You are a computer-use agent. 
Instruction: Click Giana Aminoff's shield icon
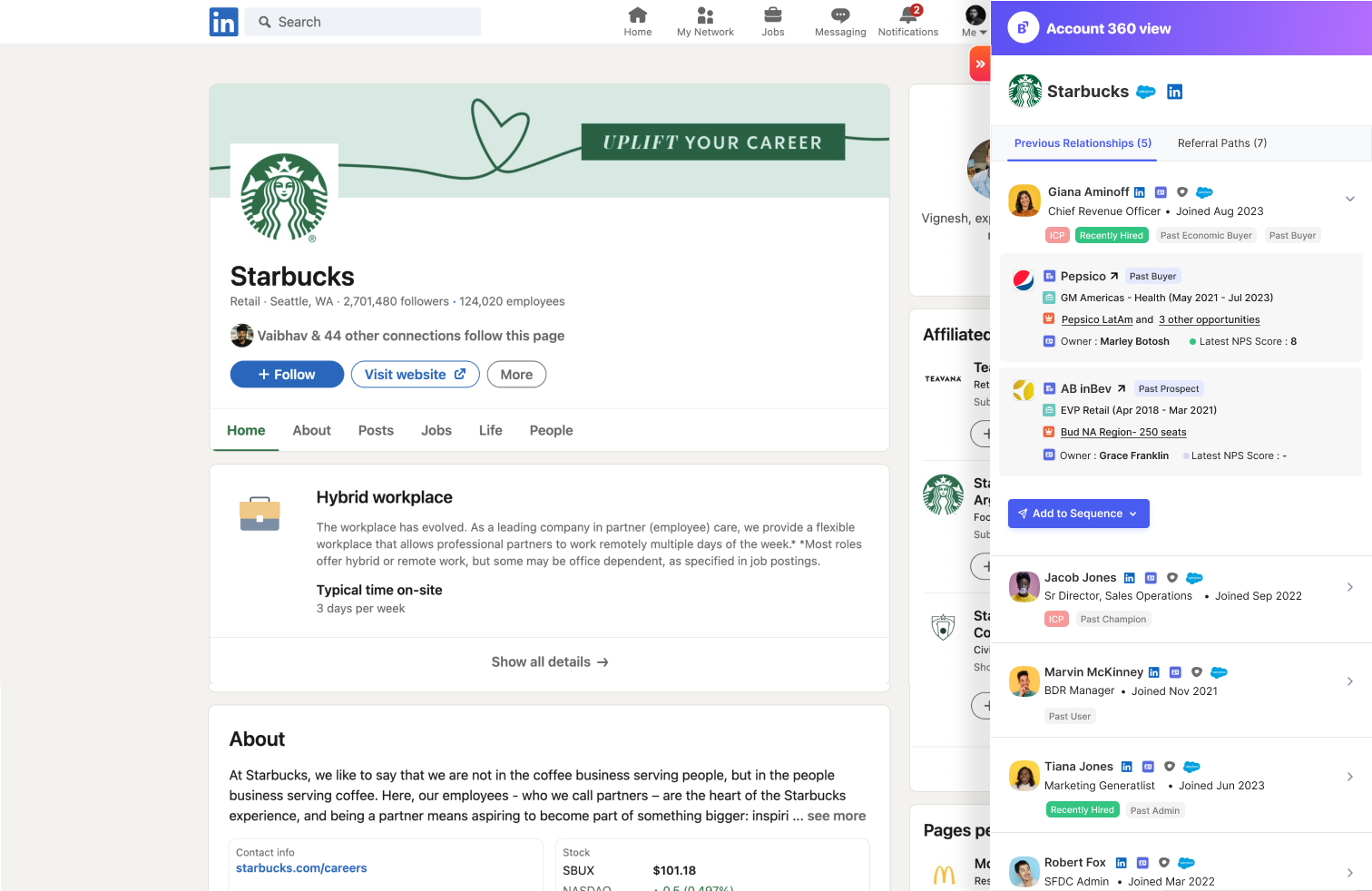1182,192
